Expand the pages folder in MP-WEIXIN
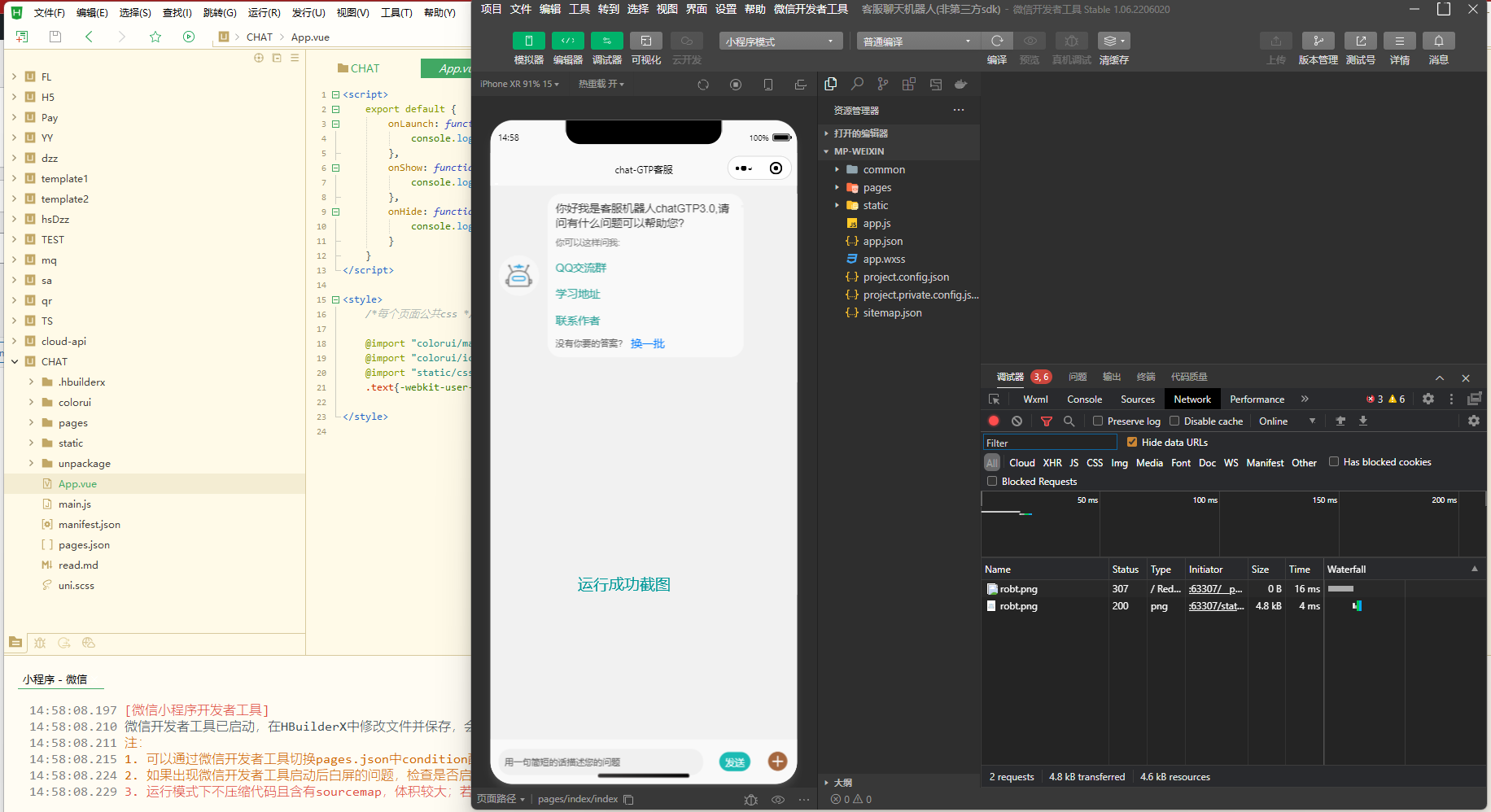 pyautogui.click(x=877, y=188)
